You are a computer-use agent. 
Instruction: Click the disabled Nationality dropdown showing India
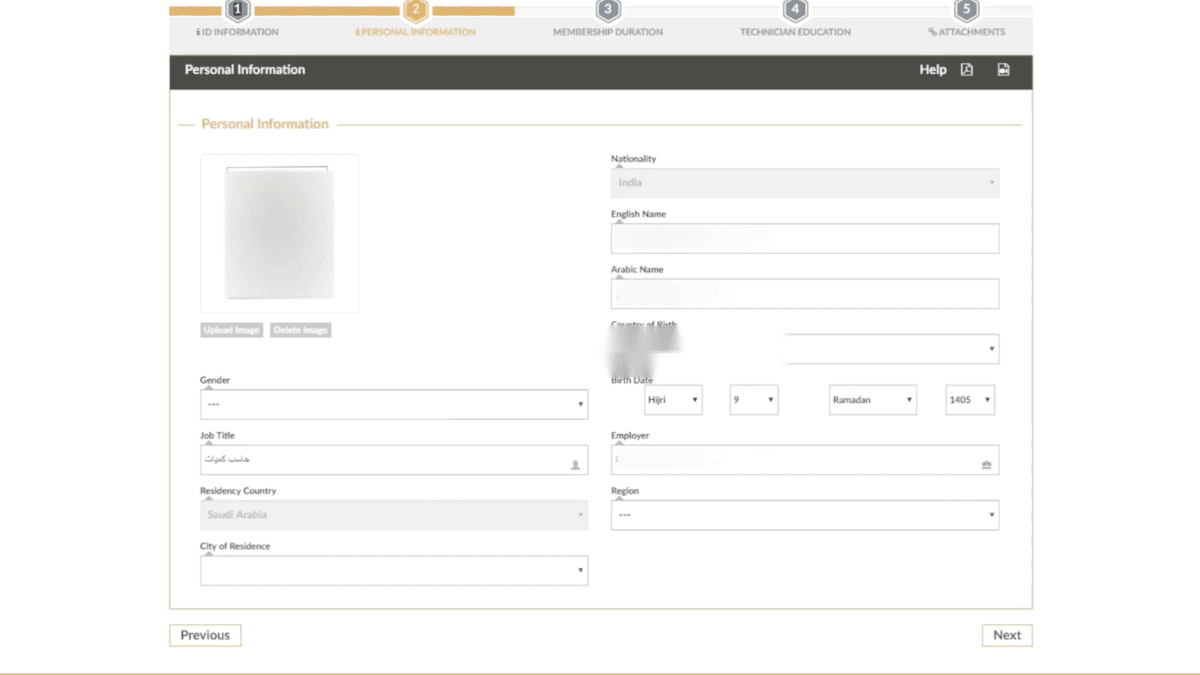click(x=805, y=183)
